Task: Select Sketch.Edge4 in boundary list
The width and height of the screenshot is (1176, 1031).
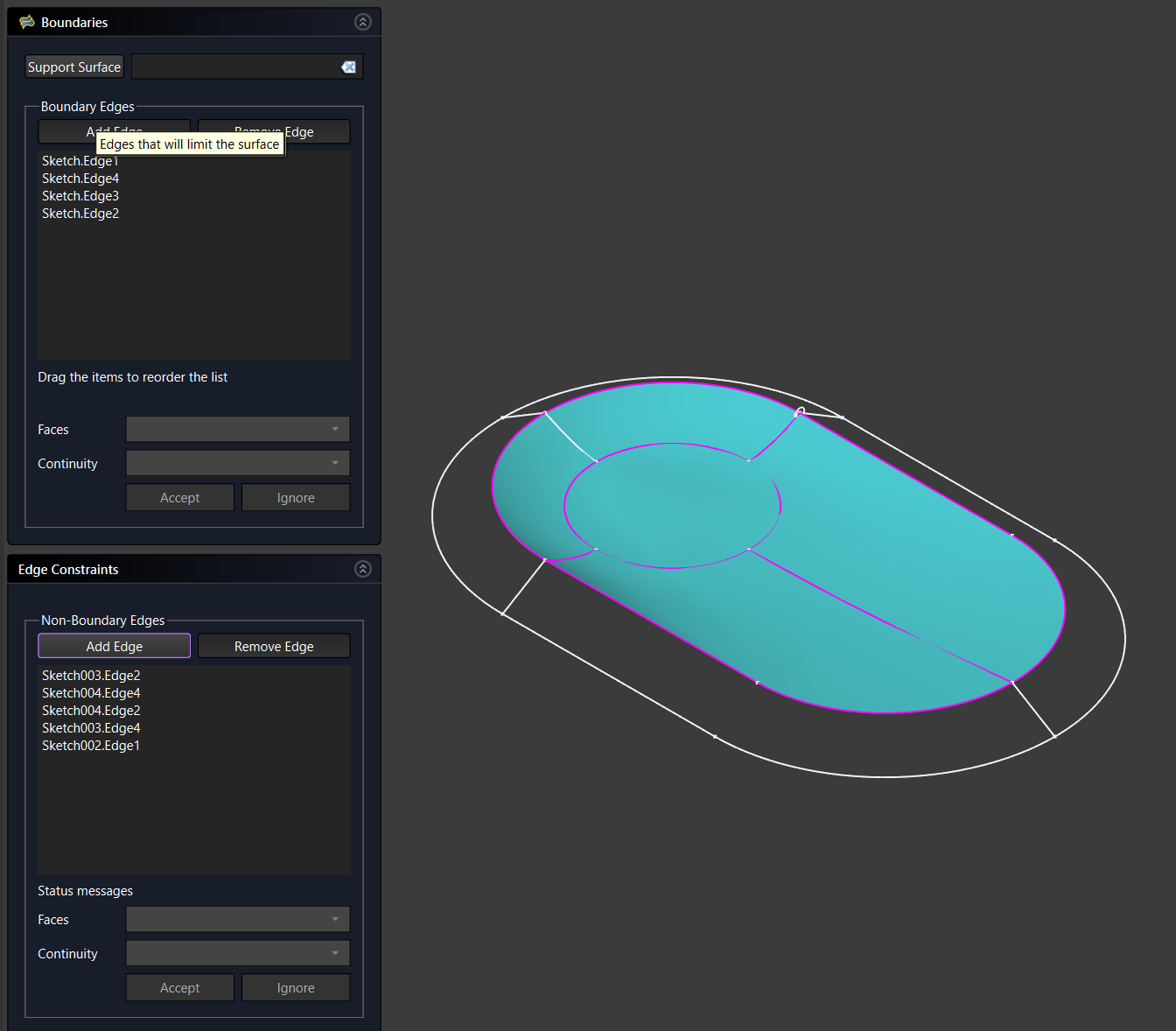Action: tap(80, 179)
